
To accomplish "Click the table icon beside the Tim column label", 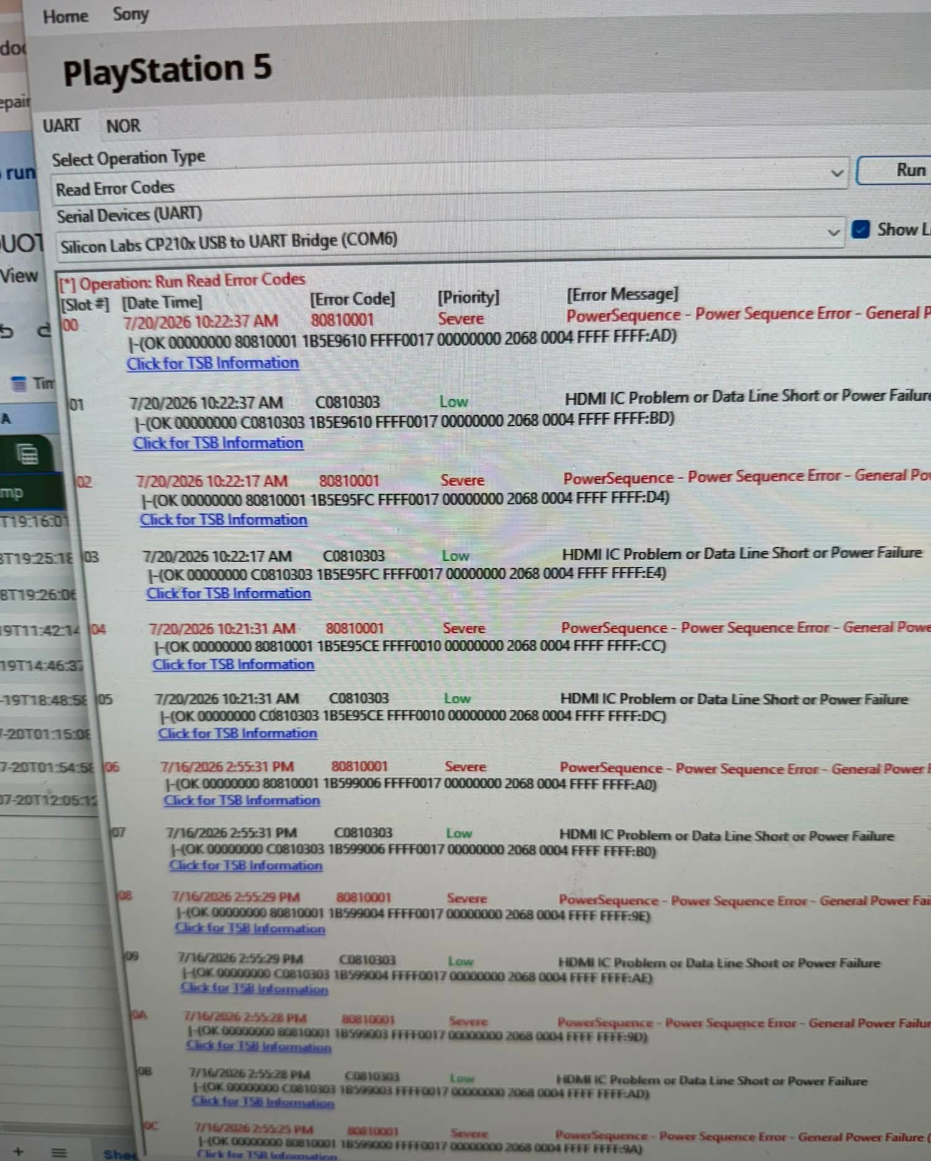I will (19, 383).
